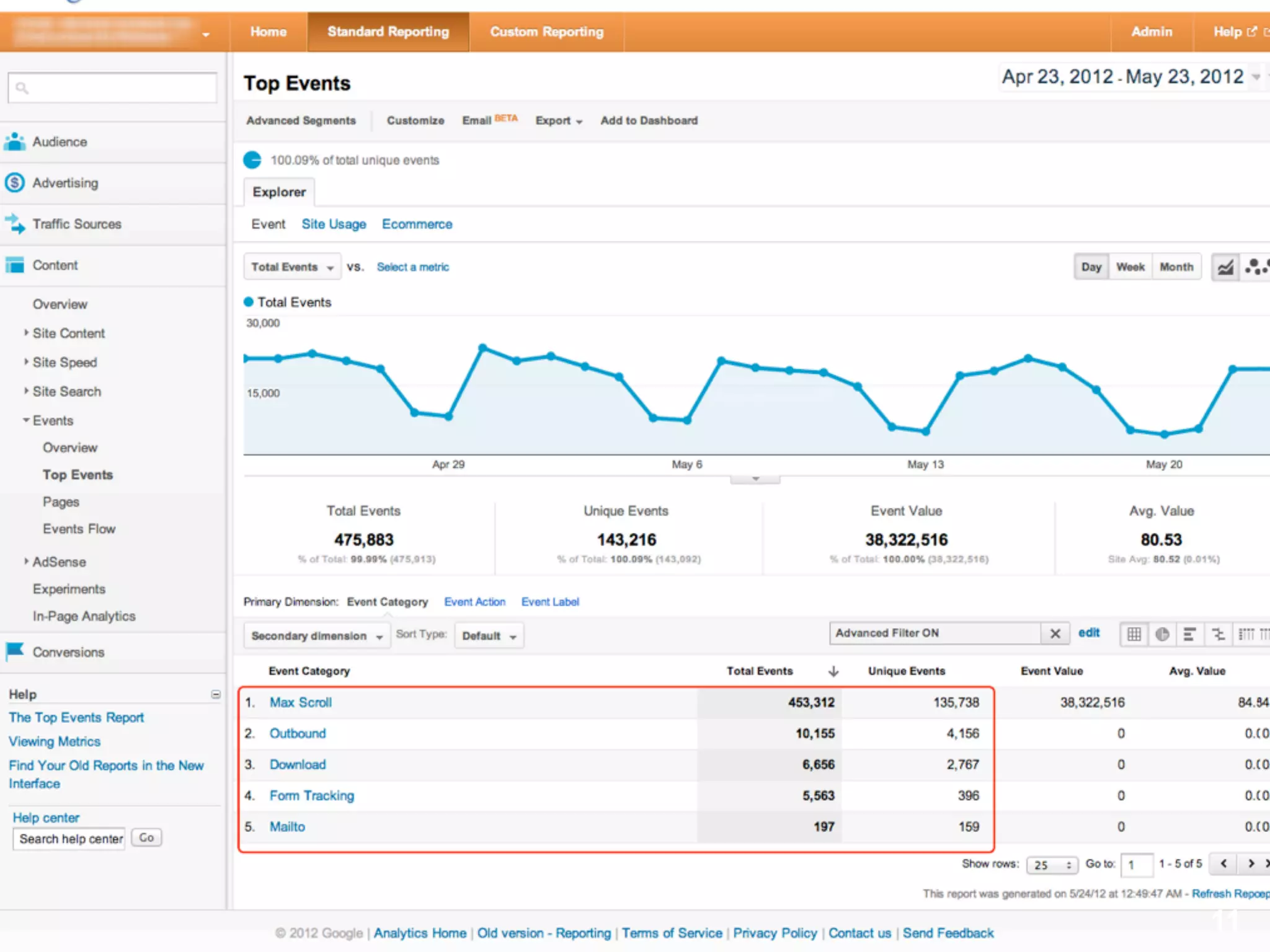
Task: Select the performance bar view icon
Action: click(1189, 634)
